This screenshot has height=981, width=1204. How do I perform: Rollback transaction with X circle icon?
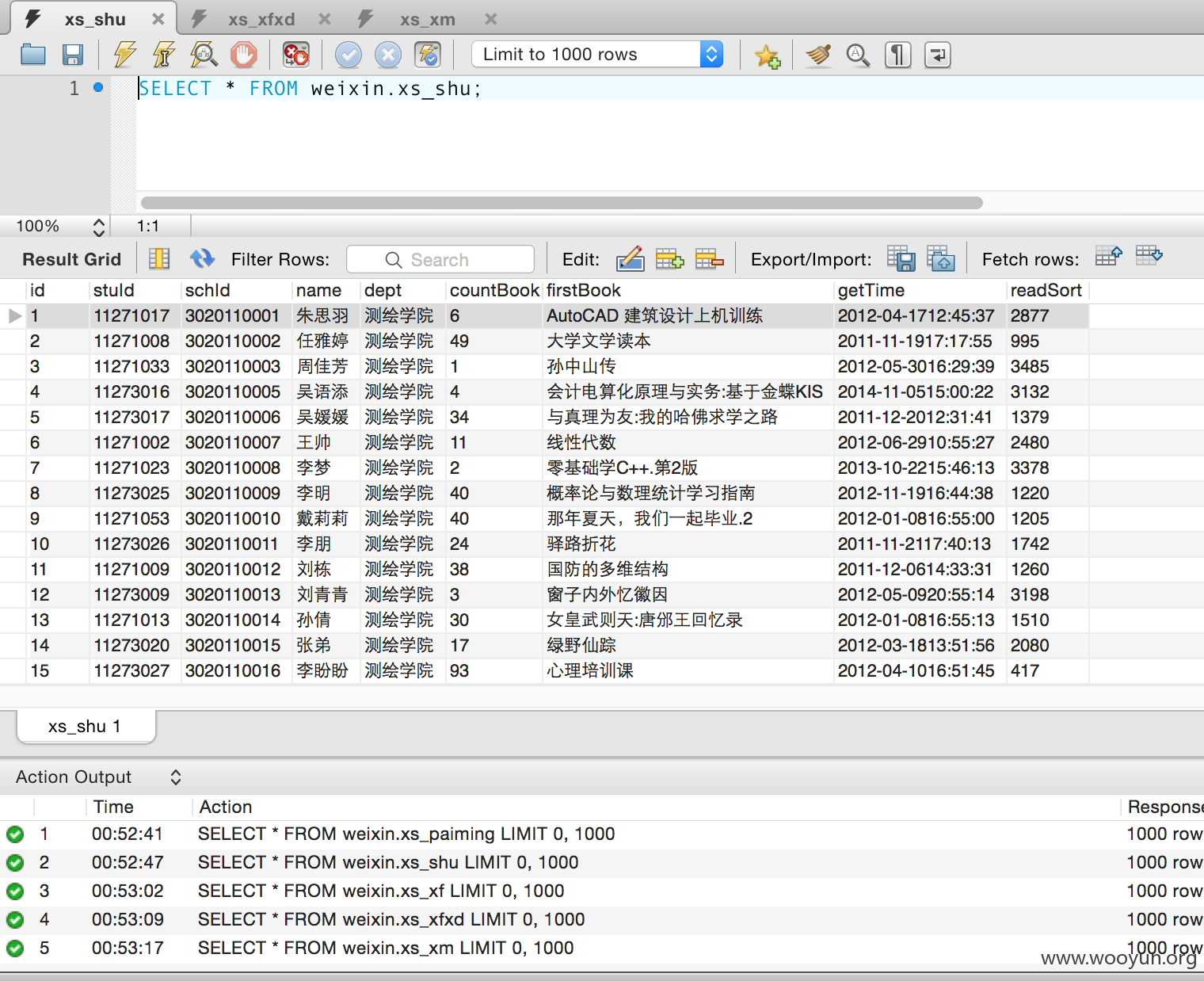click(387, 55)
